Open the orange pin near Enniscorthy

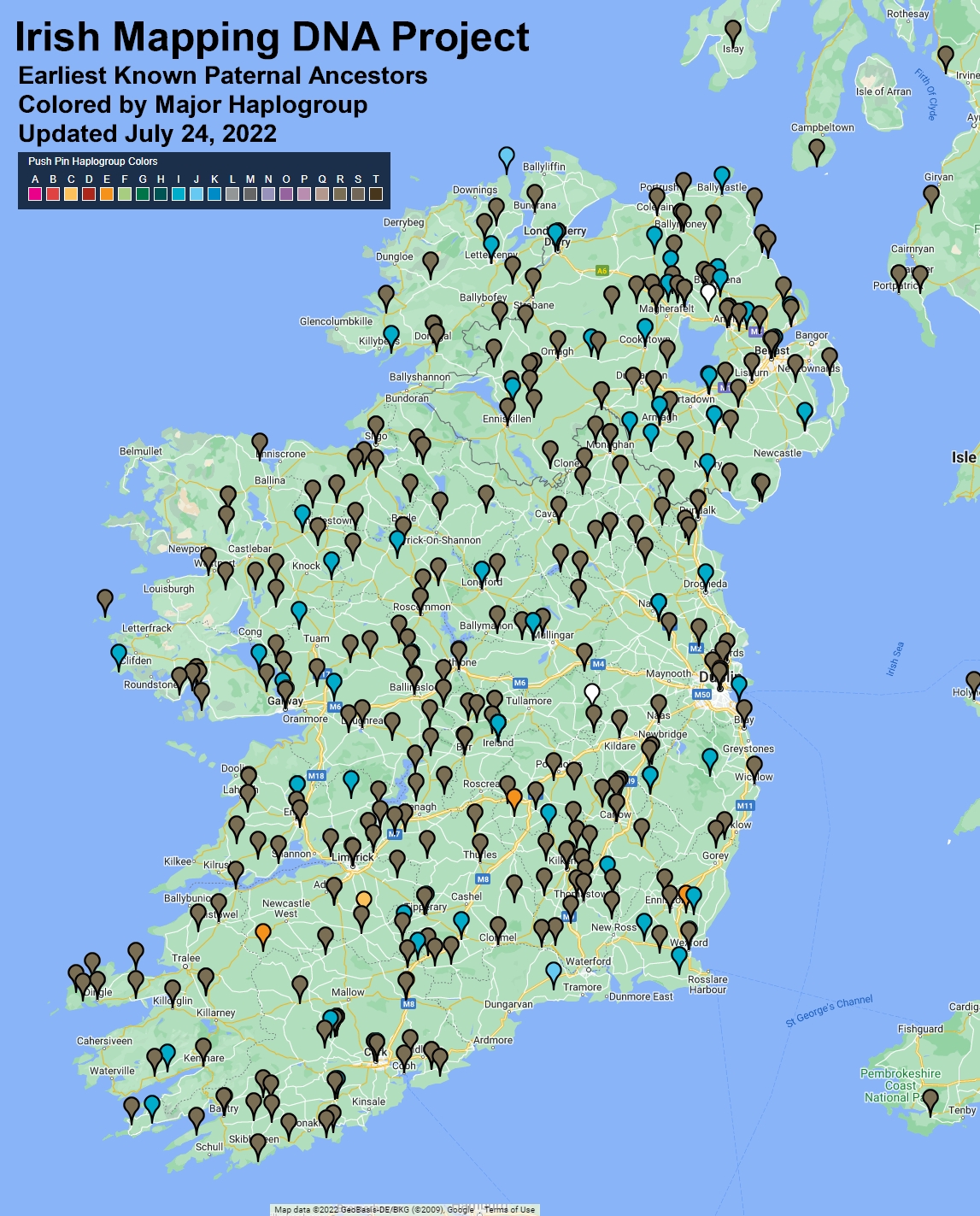point(684,894)
